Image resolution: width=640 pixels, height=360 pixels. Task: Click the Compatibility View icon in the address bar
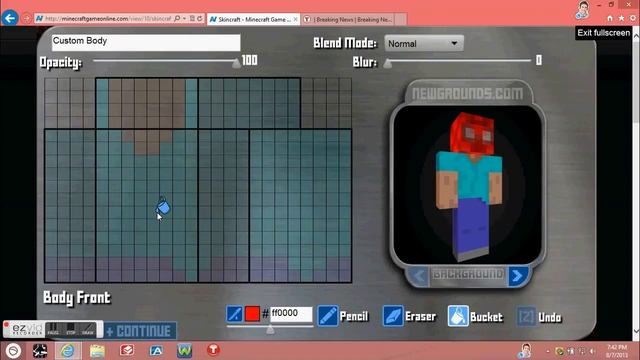(x=192, y=19)
